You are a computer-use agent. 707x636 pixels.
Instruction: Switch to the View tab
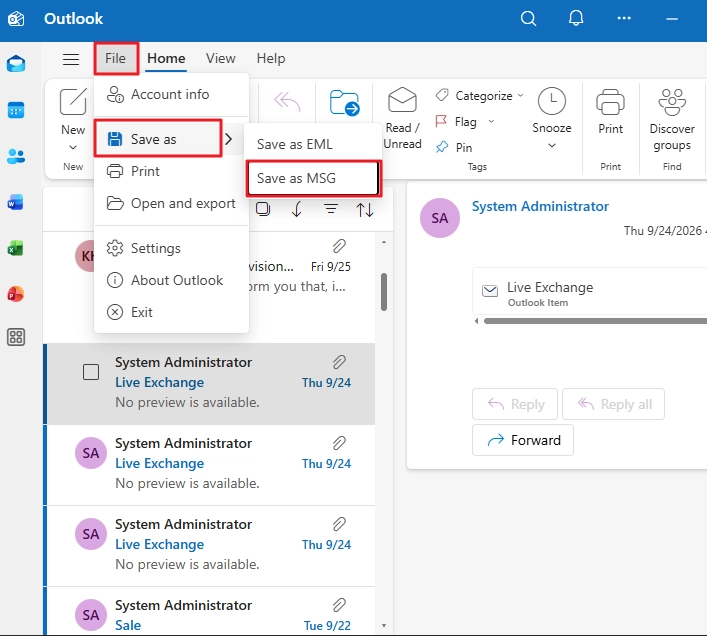[220, 58]
